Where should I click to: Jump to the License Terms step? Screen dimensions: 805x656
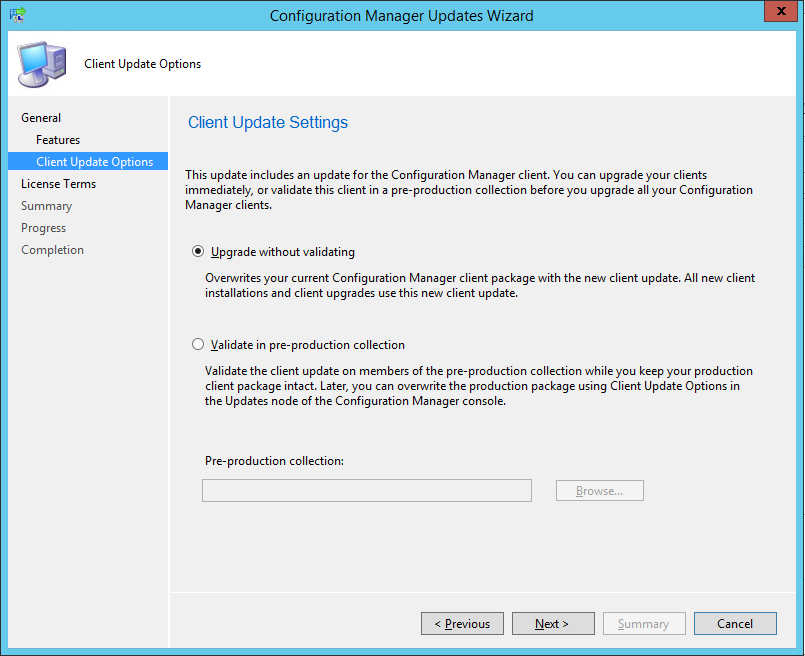(59, 184)
